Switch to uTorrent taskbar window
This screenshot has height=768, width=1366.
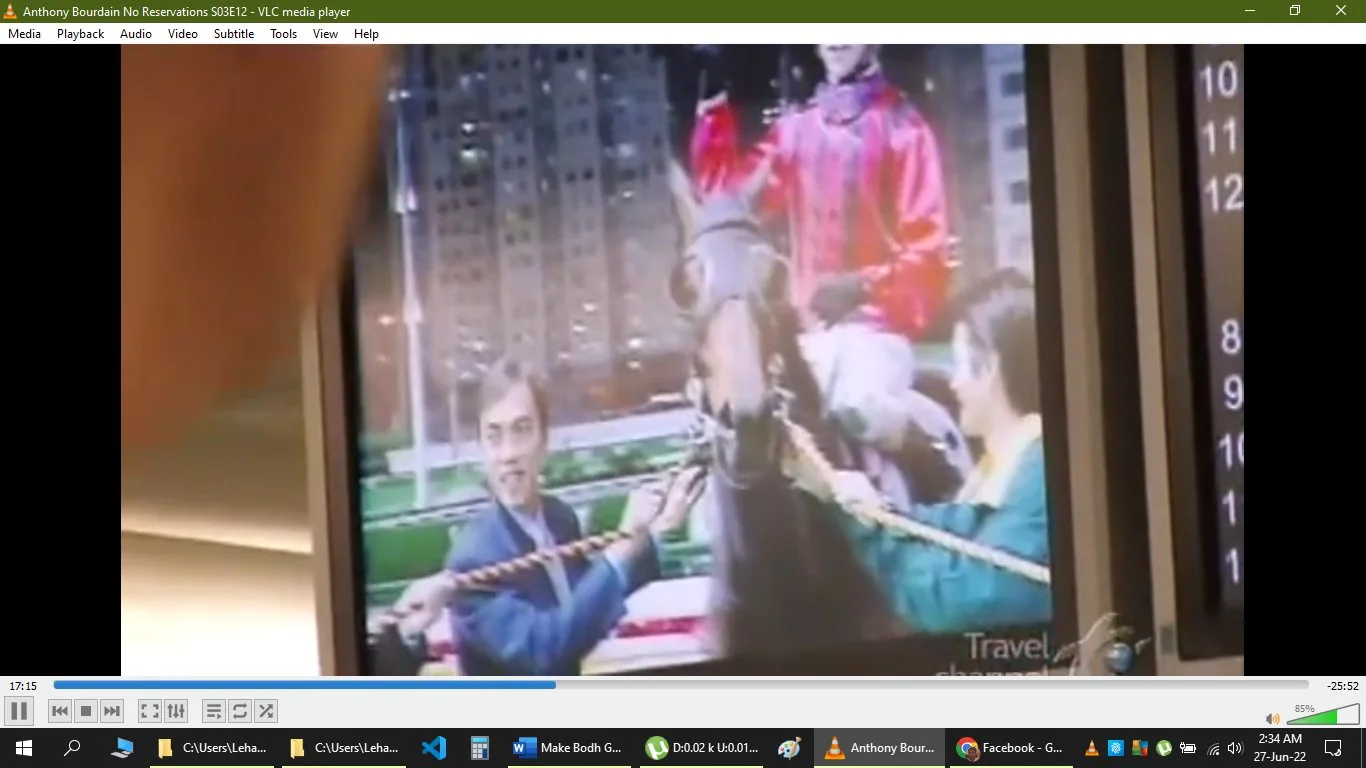coord(702,748)
